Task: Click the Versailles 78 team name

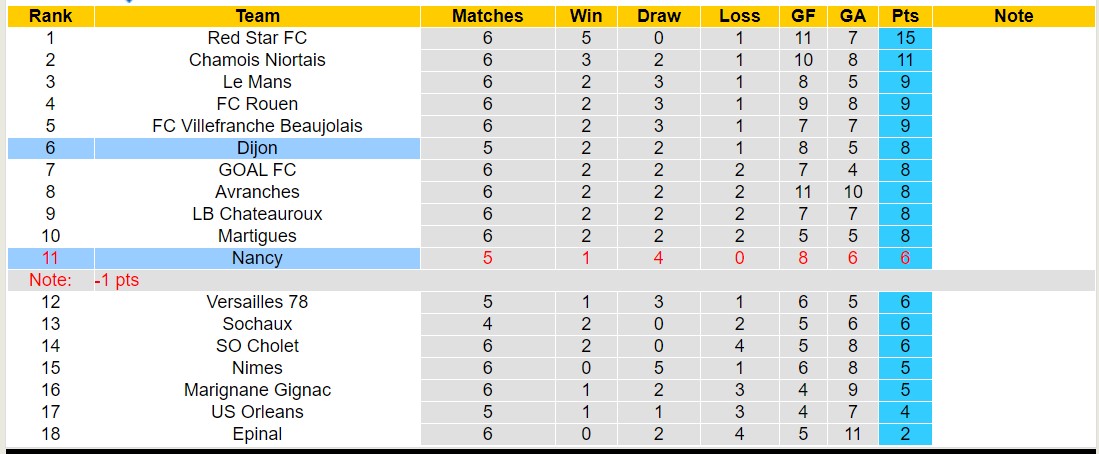Action: pyautogui.click(x=257, y=302)
